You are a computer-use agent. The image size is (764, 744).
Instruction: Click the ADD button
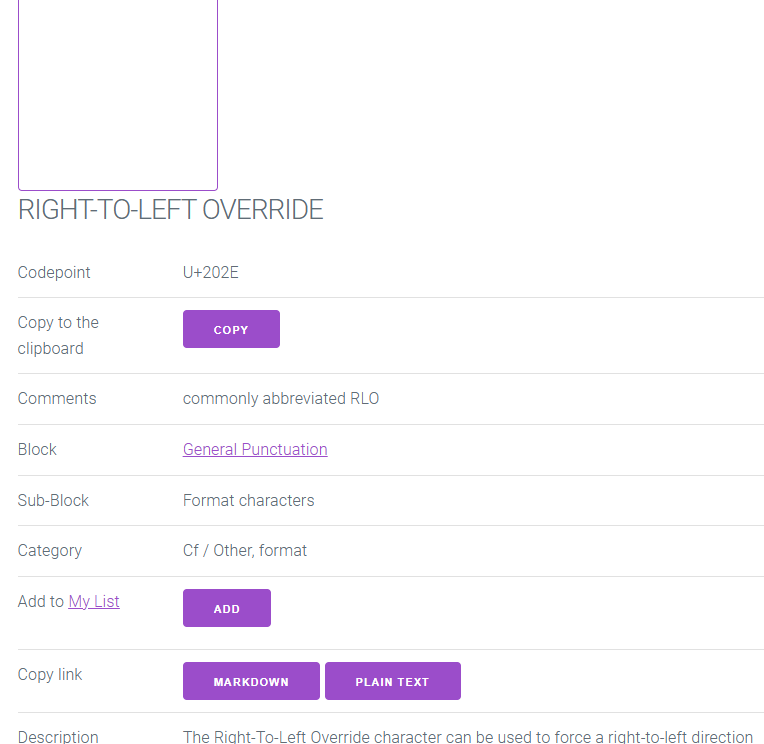(227, 608)
